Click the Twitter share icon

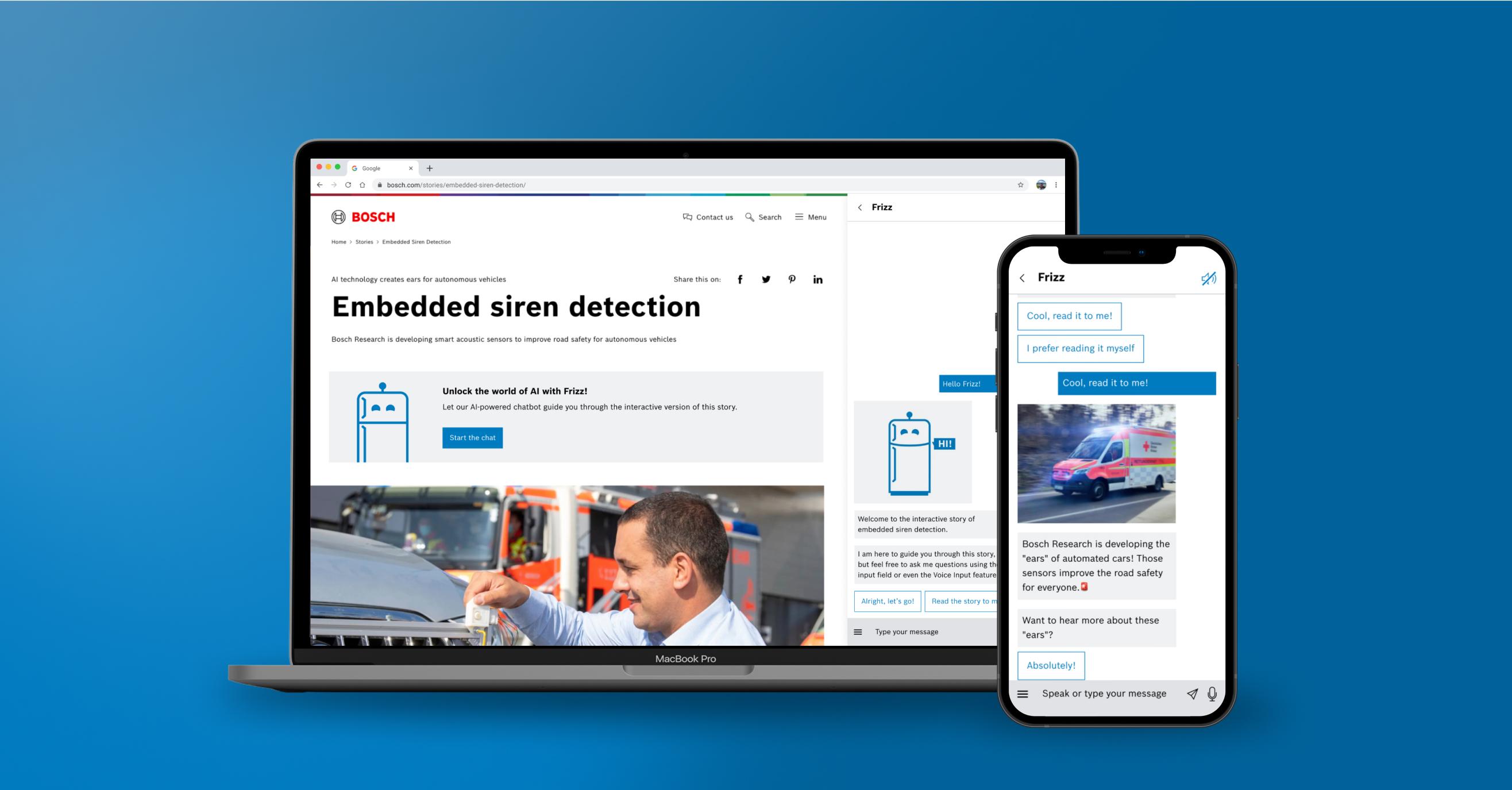click(765, 279)
